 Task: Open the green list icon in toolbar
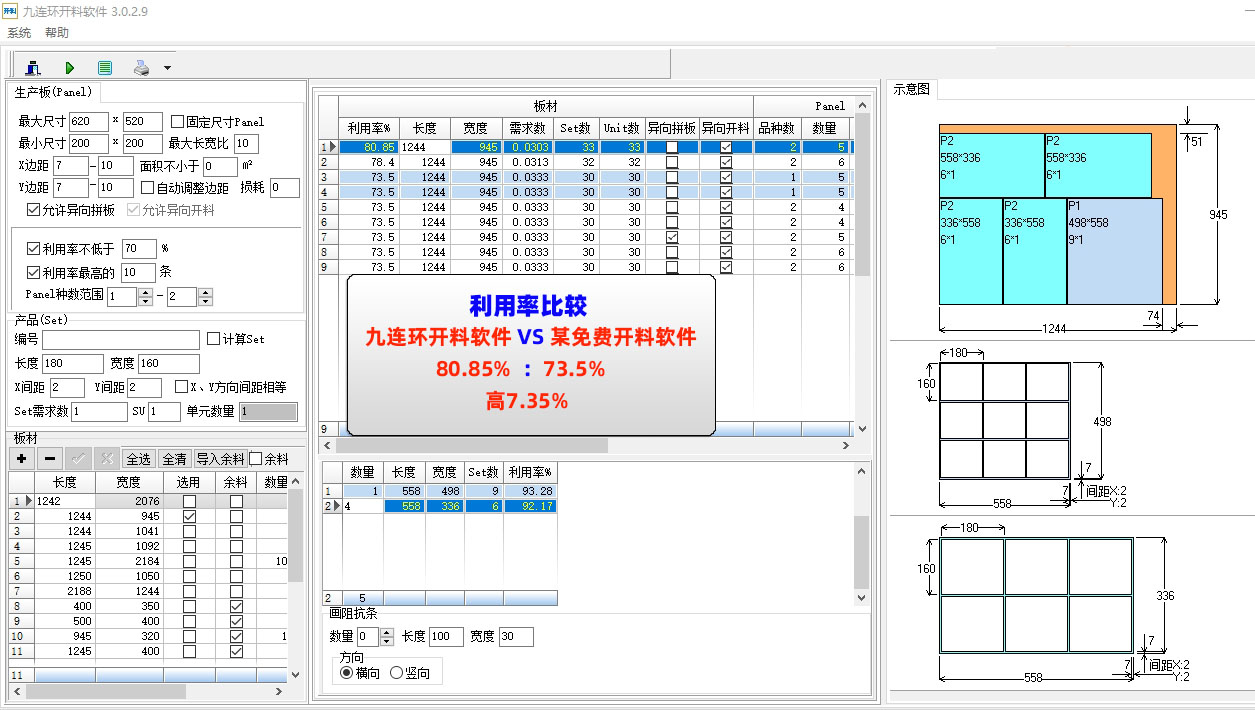(x=105, y=68)
